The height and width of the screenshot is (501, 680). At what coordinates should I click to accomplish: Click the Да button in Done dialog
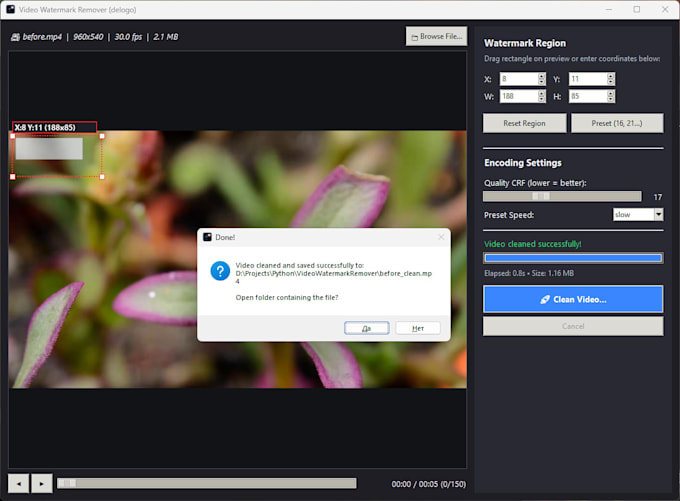[366, 328]
